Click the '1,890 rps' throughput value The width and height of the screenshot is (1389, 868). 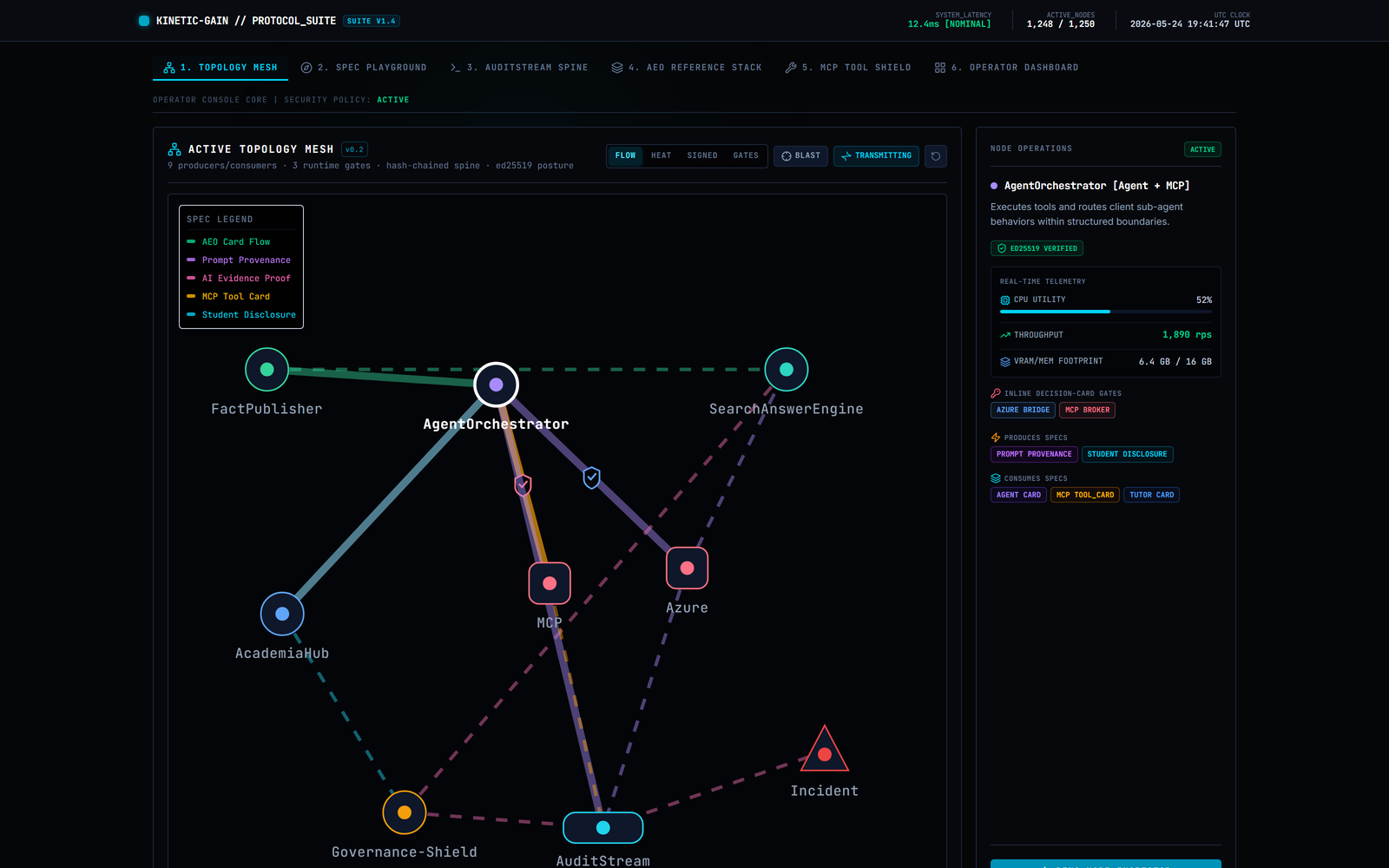1187,335
